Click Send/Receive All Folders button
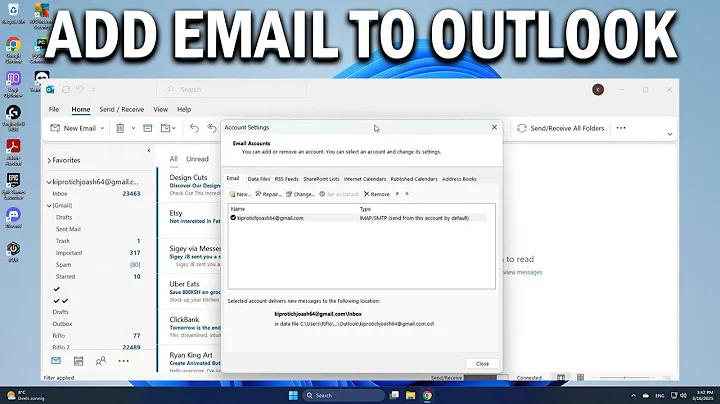 point(561,129)
